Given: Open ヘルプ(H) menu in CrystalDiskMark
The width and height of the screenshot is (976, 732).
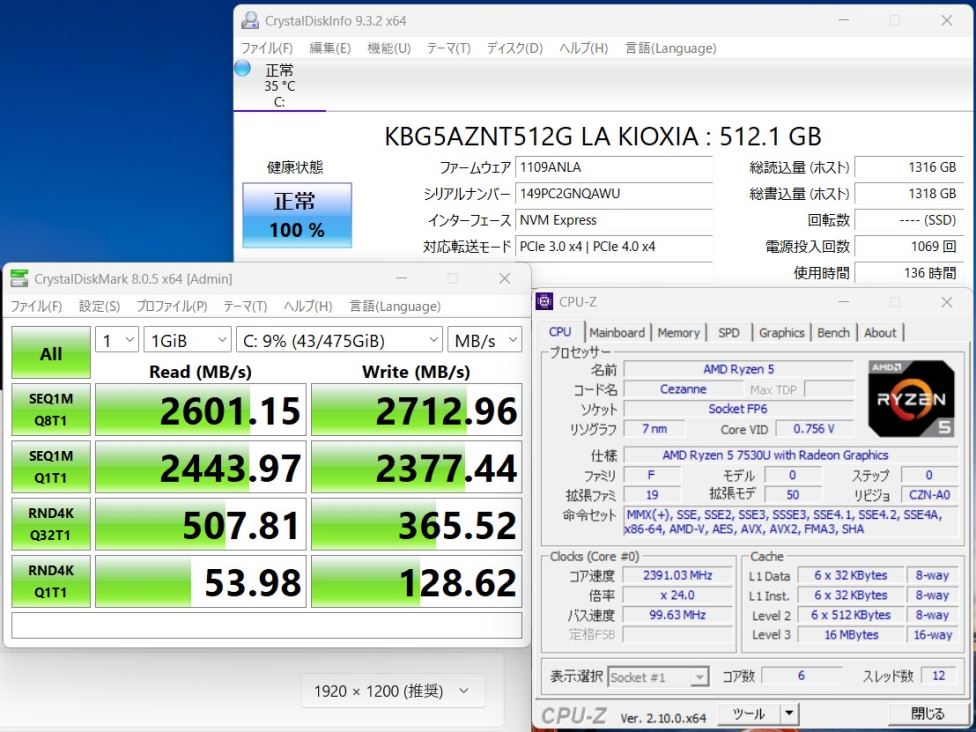Looking at the screenshot, I should click(x=308, y=306).
